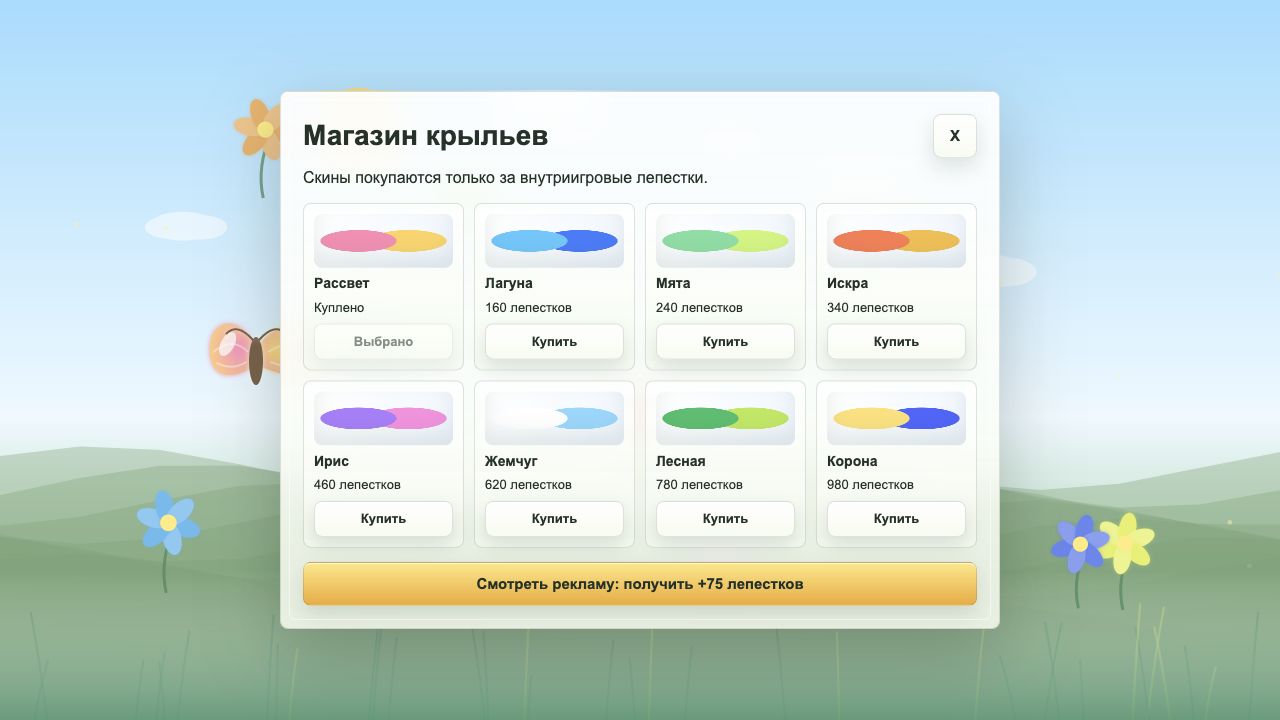Click the Корона yellow-blue wing preview
Screen dimensions: 1280x720
[x=896, y=418]
